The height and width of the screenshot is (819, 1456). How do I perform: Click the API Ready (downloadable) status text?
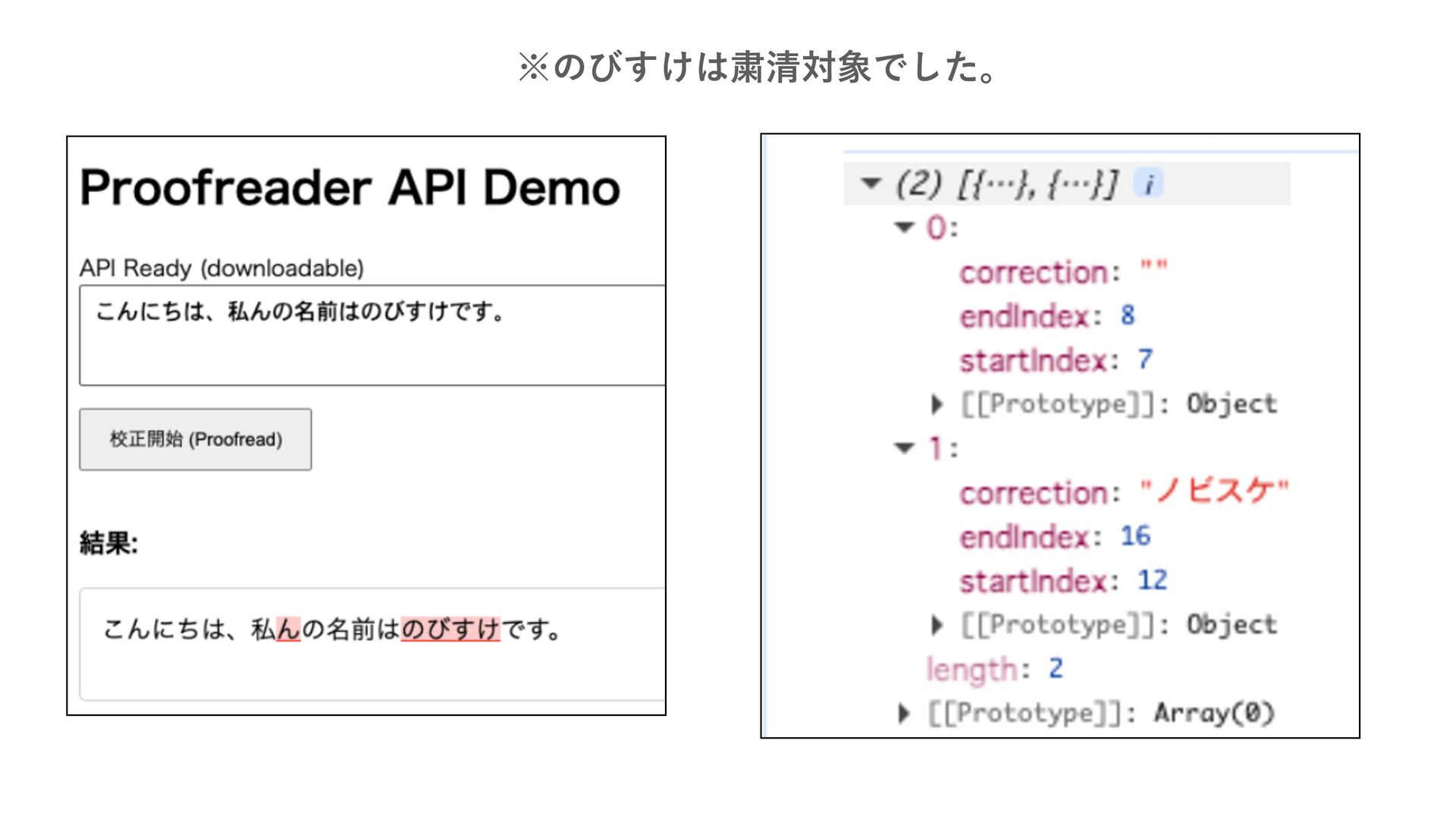(221, 268)
